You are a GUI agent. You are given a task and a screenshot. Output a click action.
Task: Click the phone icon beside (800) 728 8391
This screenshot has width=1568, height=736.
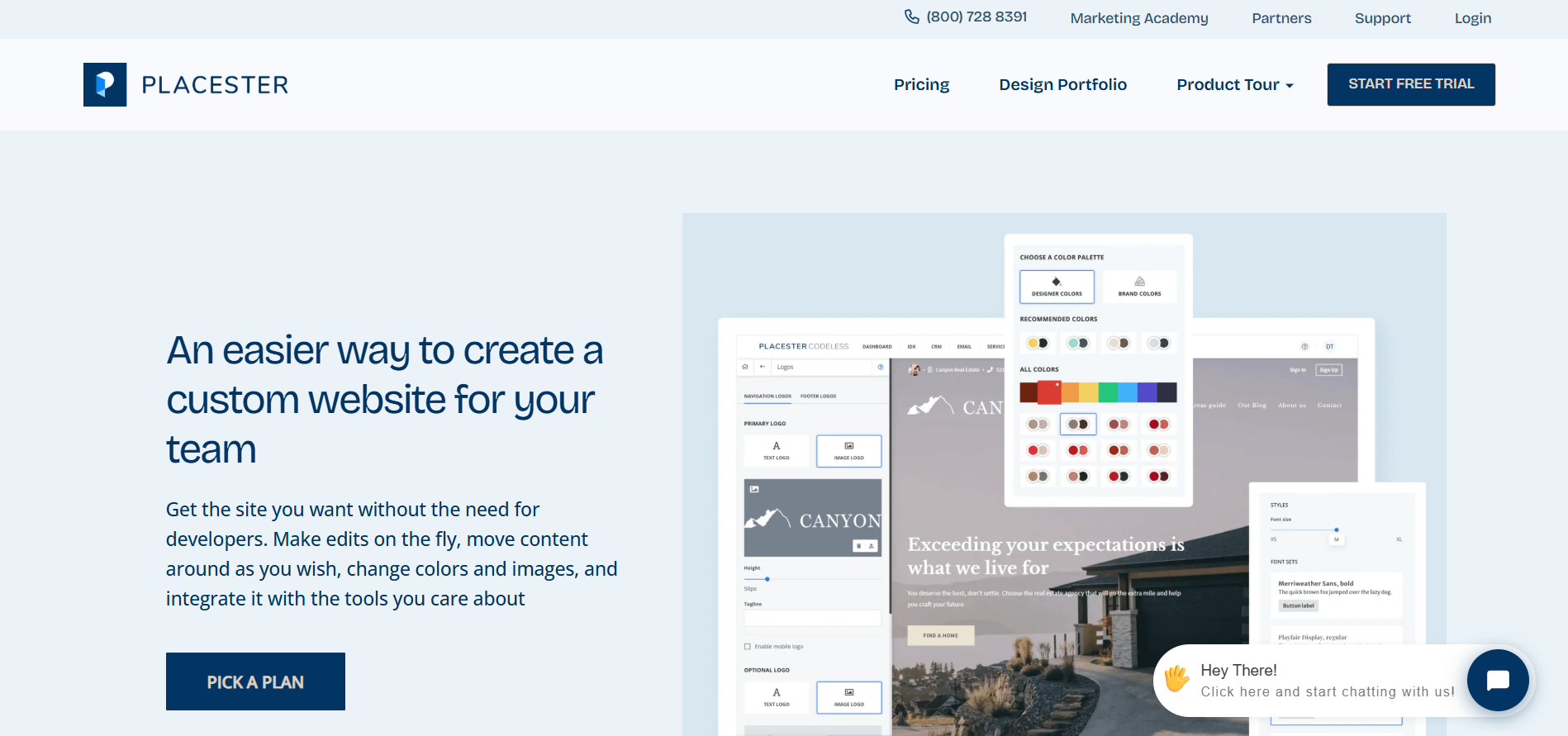pos(911,17)
